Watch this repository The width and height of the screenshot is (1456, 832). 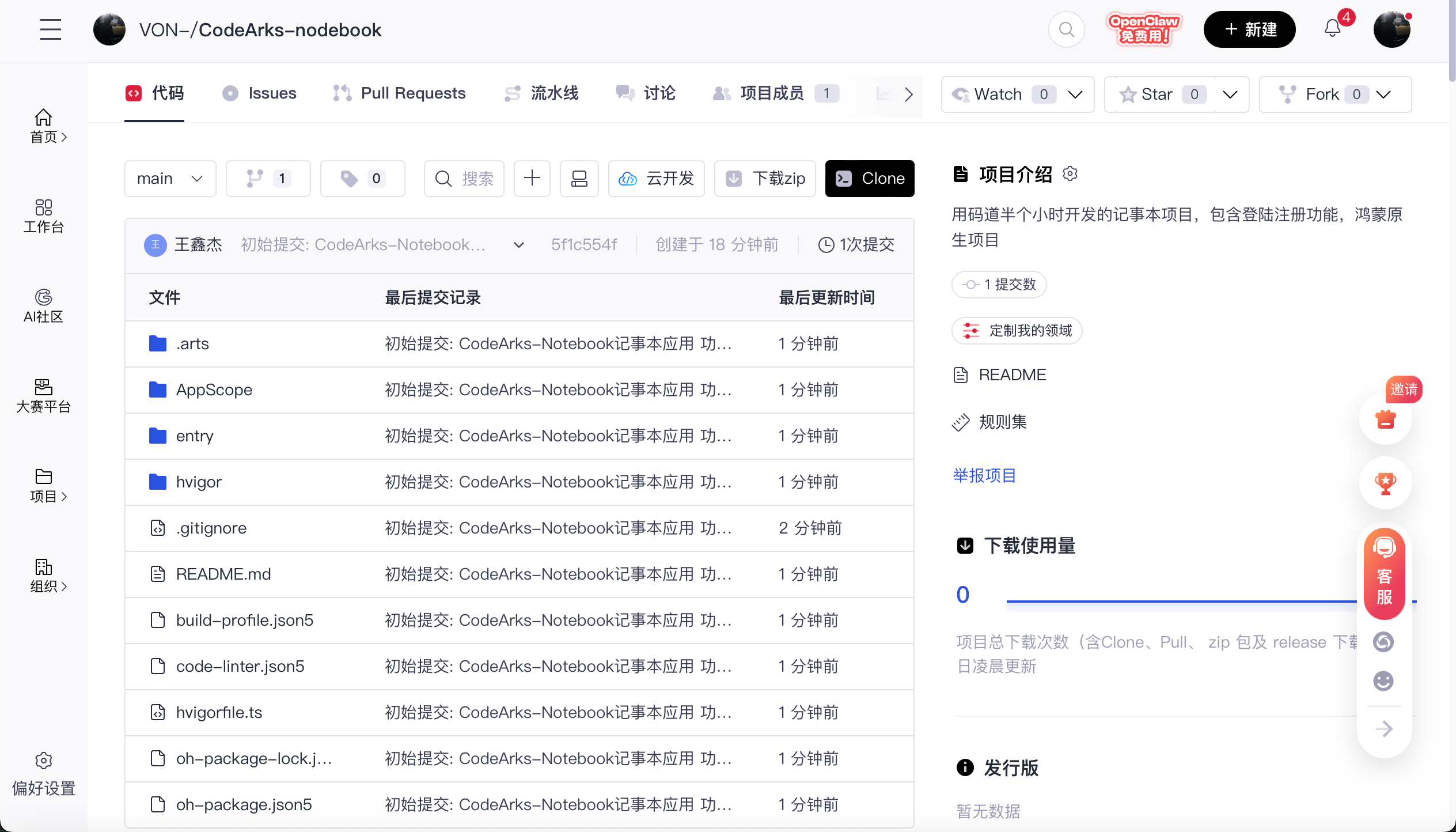tap(996, 94)
